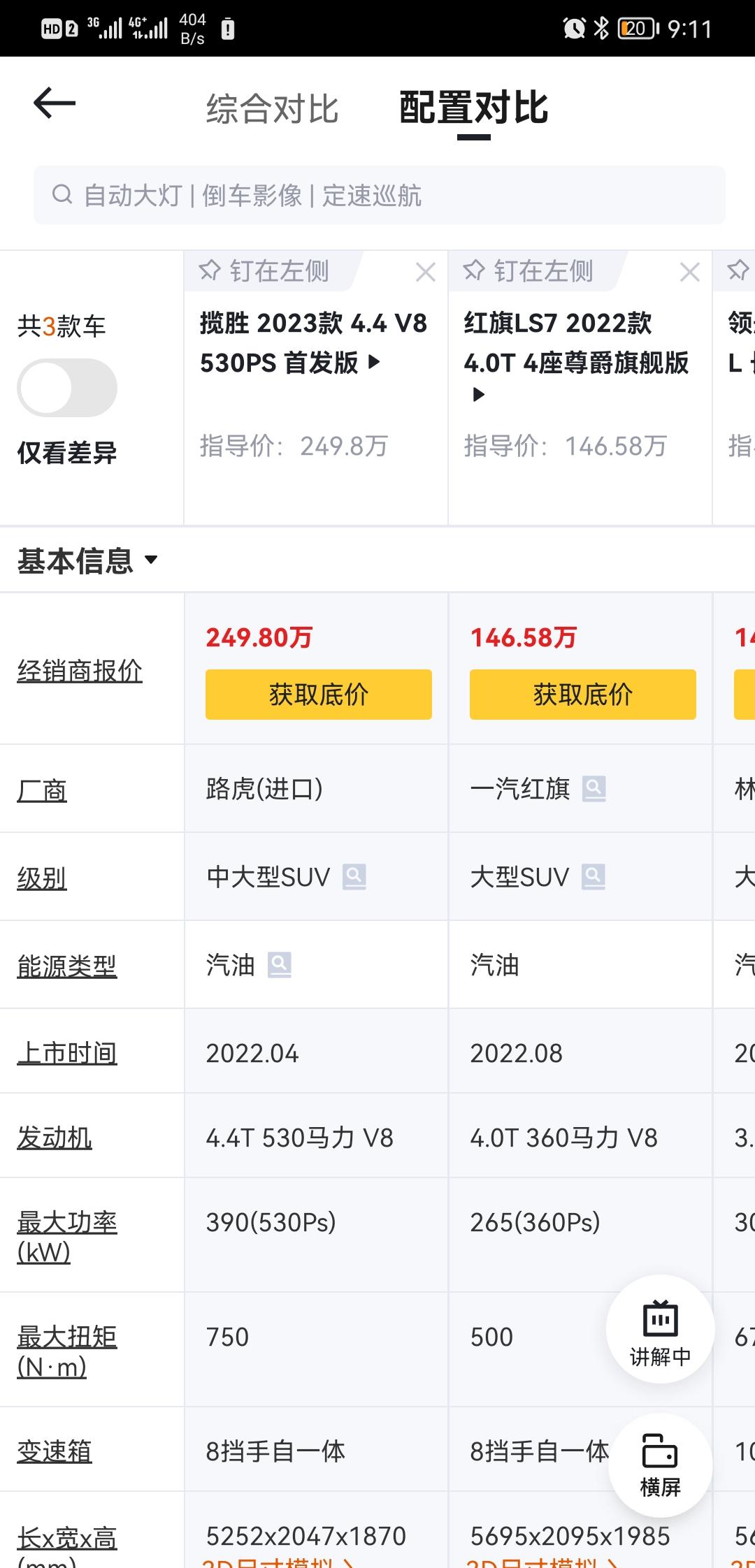The image size is (755, 1568).
Task: Tap the Bluetooth status icon
Action: coord(601,28)
